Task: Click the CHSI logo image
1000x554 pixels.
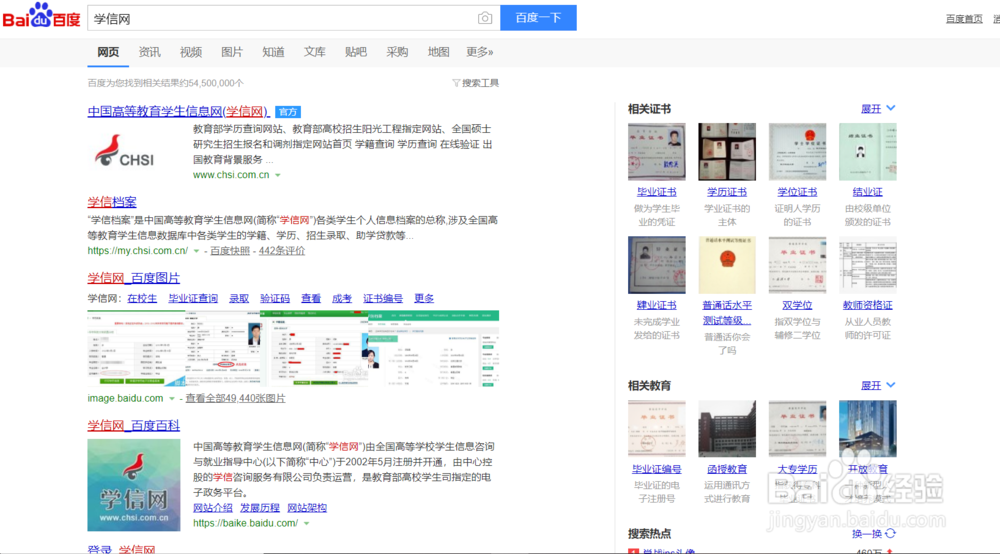Action: coord(125,152)
